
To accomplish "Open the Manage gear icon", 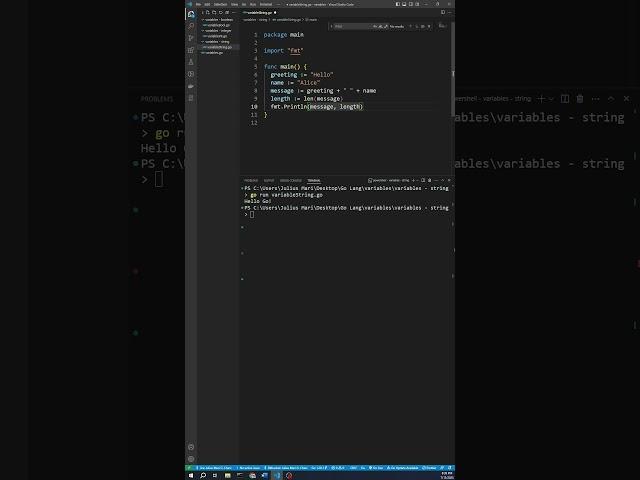I will [191, 459].
